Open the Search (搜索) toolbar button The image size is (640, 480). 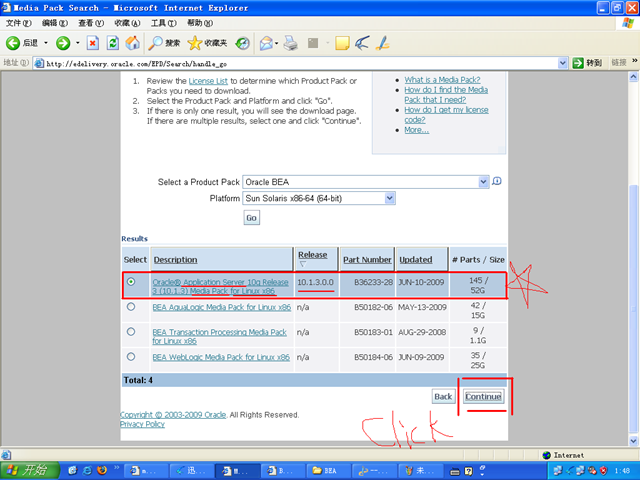165,43
